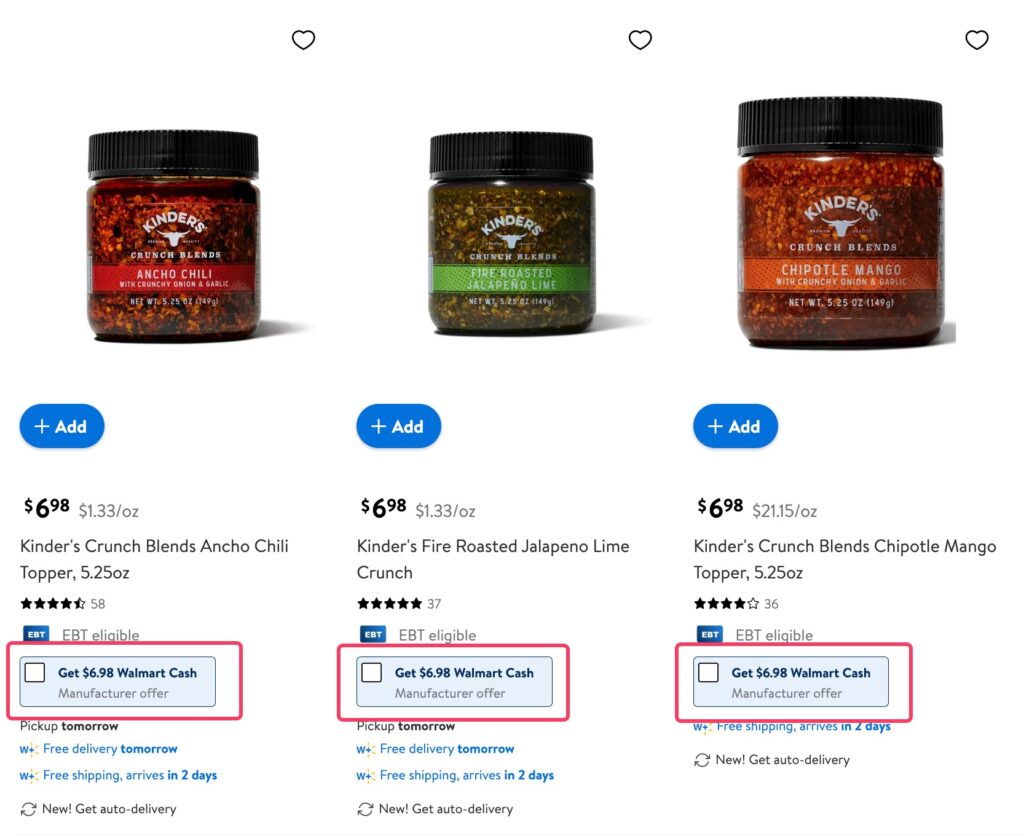Screen dimensions: 1024x836
Task: Click EBT badge on Ancho Chili item
Action: point(37,634)
